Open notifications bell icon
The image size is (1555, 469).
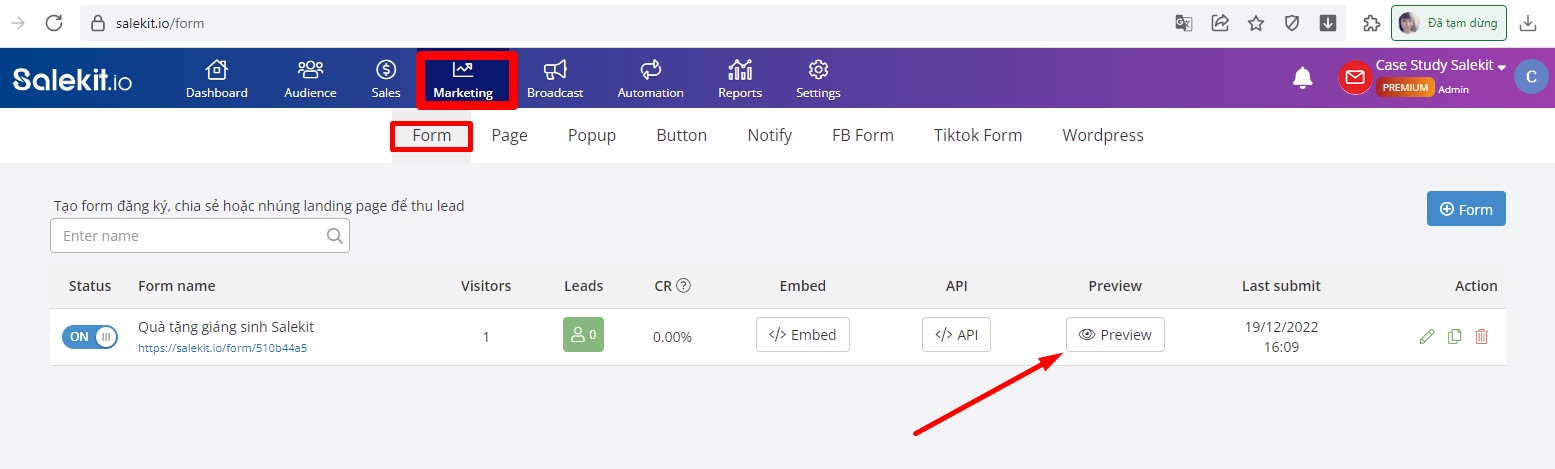pos(1302,78)
